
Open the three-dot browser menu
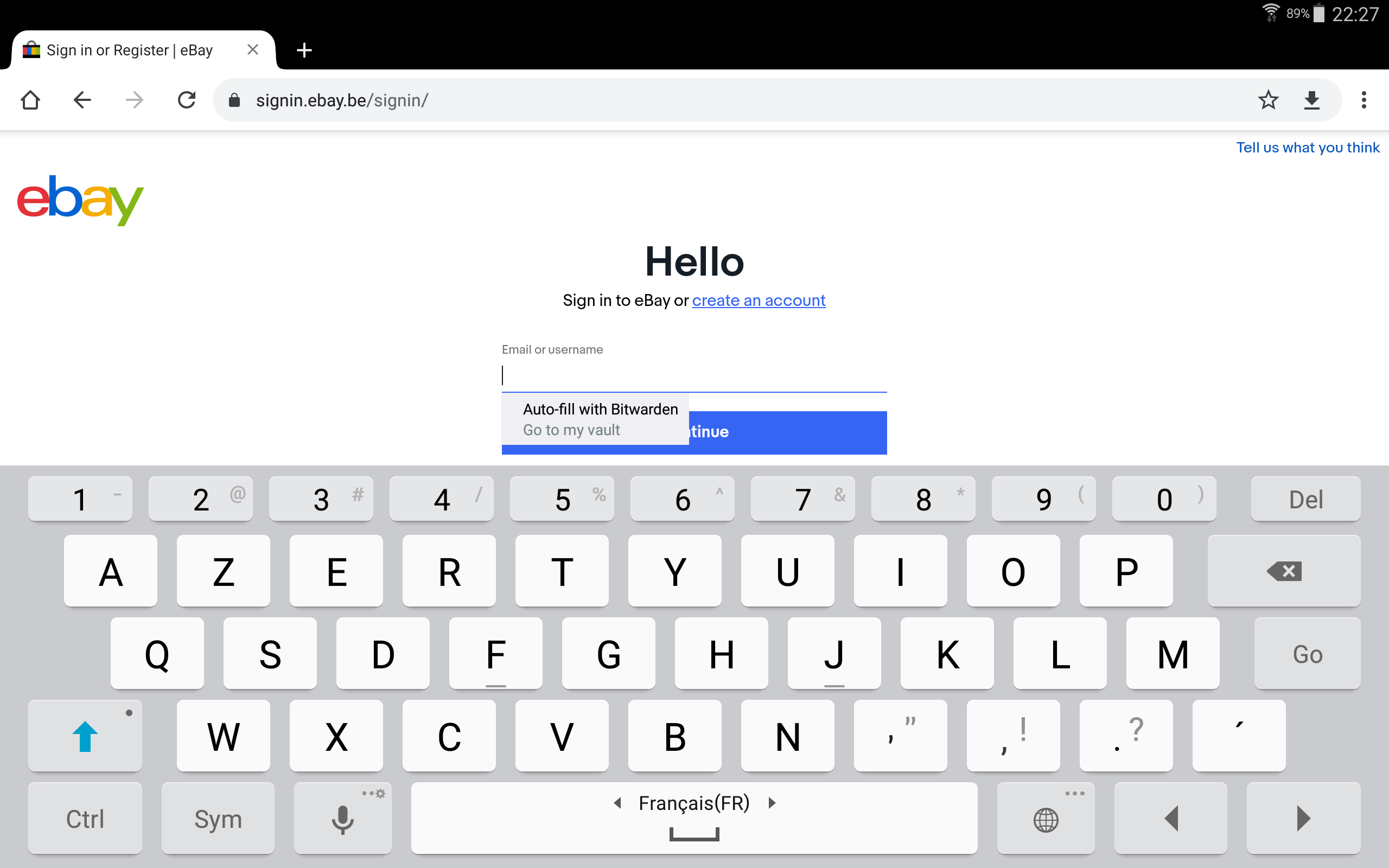[1363, 100]
